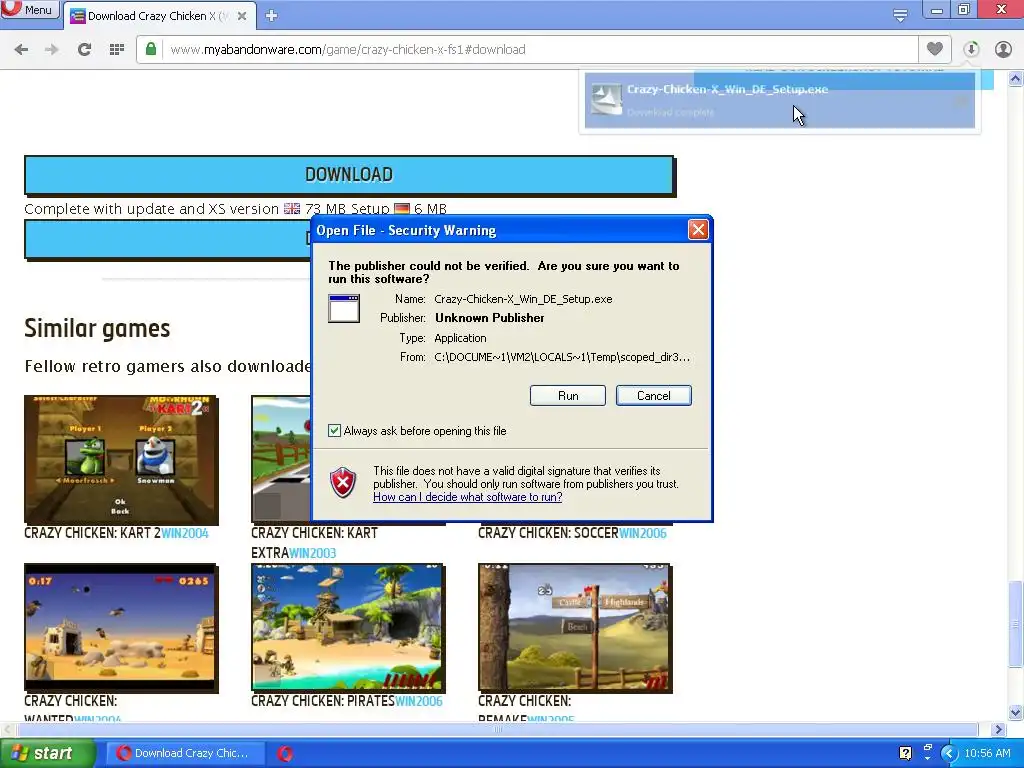Open Crazy Chicken: Remake thumbnail
The width and height of the screenshot is (1024, 768).
tap(575, 628)
